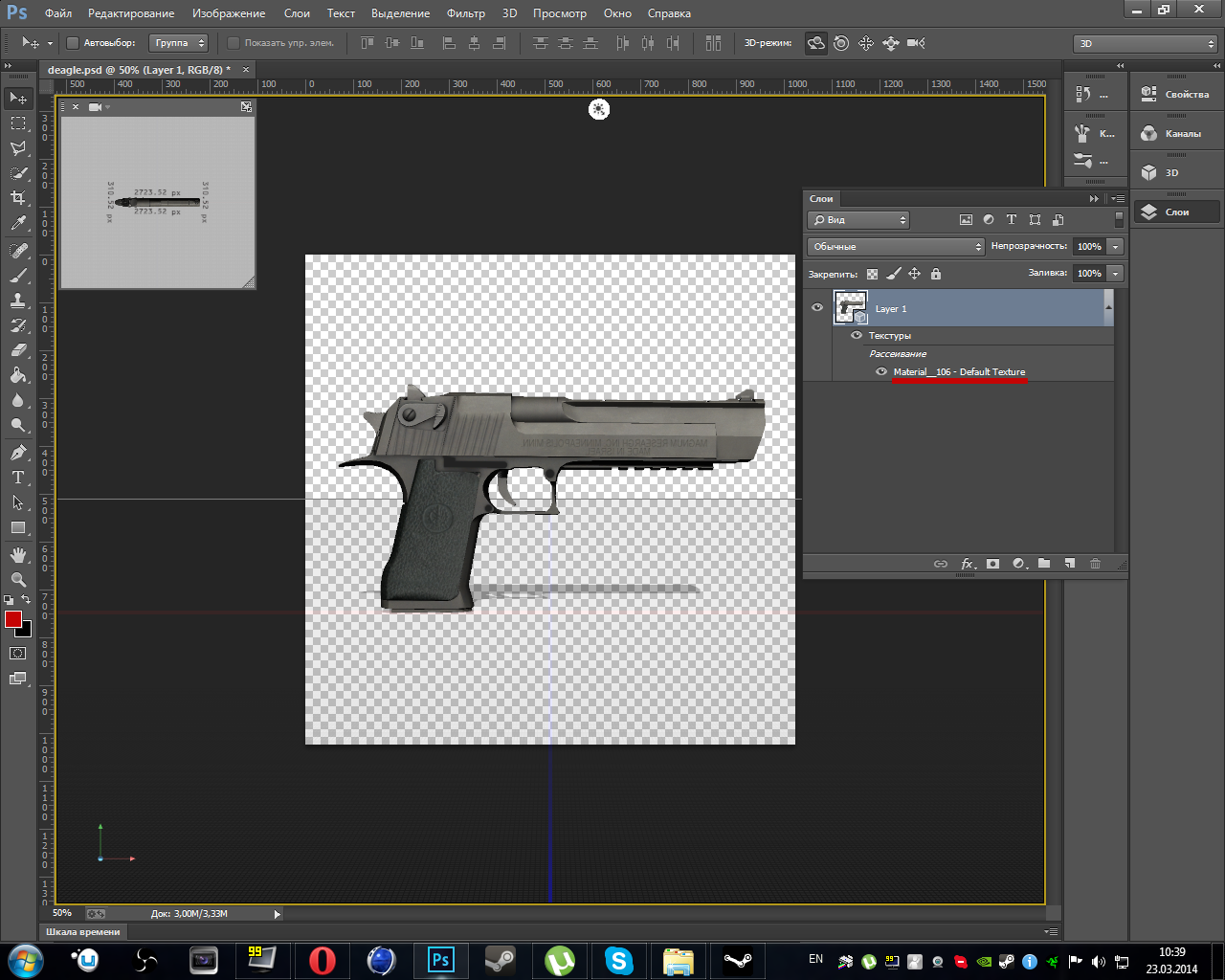Open the Файл menu
The image size is (1225, 980).
[x=58, y=13]
